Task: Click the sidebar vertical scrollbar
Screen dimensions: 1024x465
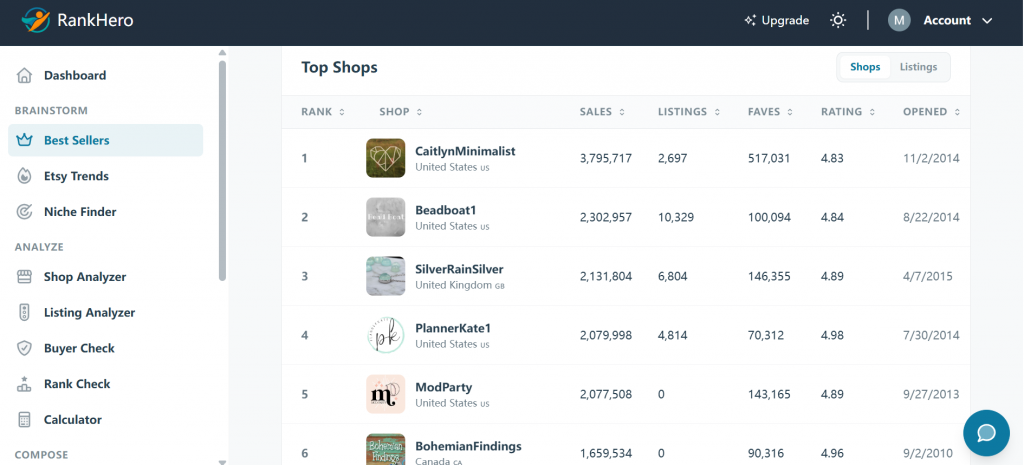Action: click(x=222, y=170)
